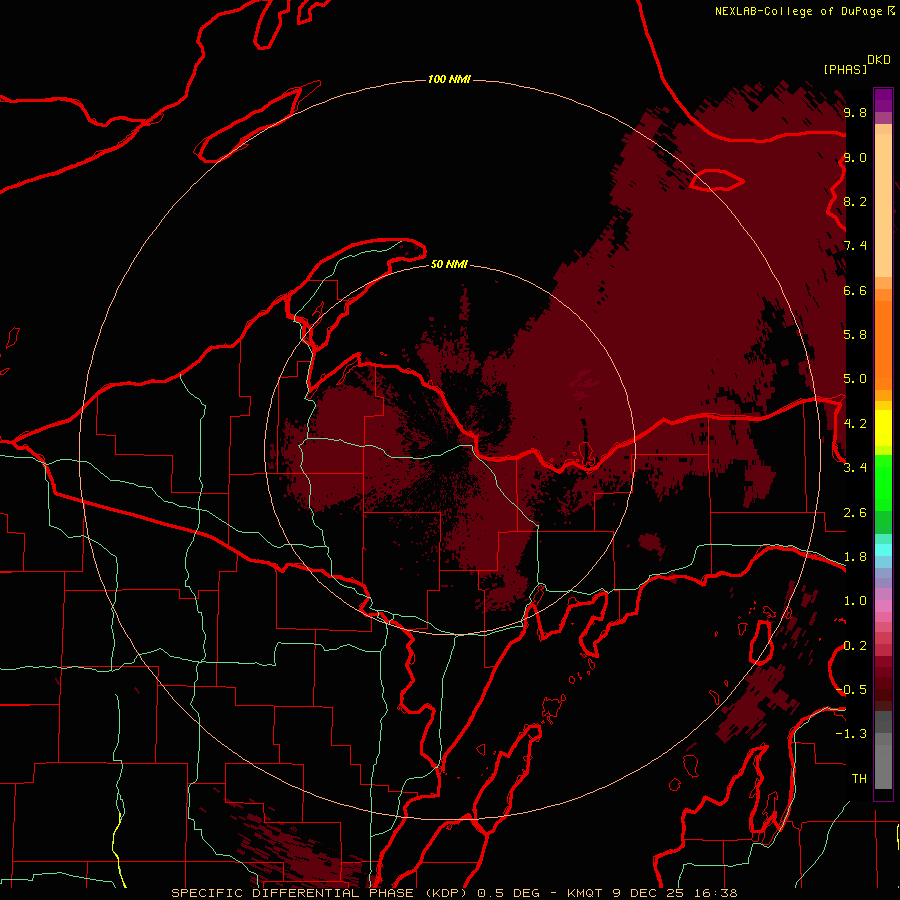
Task: Click the 2.6 scale value
Action: (855, 513)
